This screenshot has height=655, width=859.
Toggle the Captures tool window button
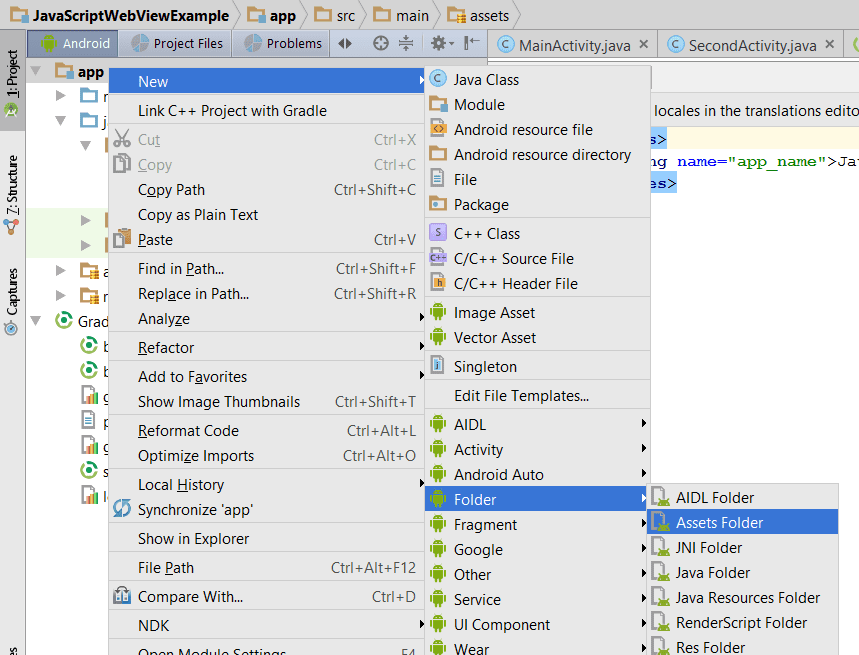(12, 301)
